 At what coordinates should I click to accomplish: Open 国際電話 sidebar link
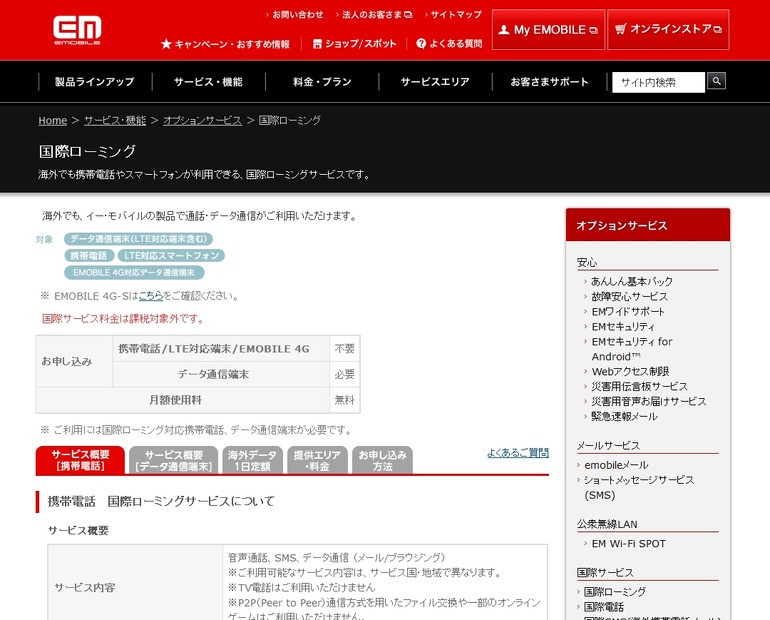point(604,607)
